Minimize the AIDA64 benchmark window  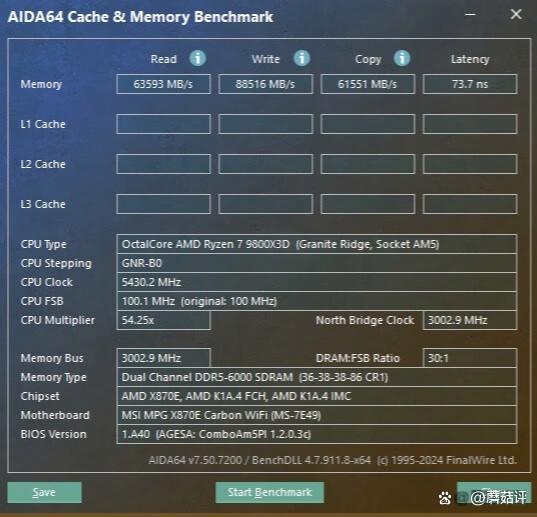coord(470,14)
